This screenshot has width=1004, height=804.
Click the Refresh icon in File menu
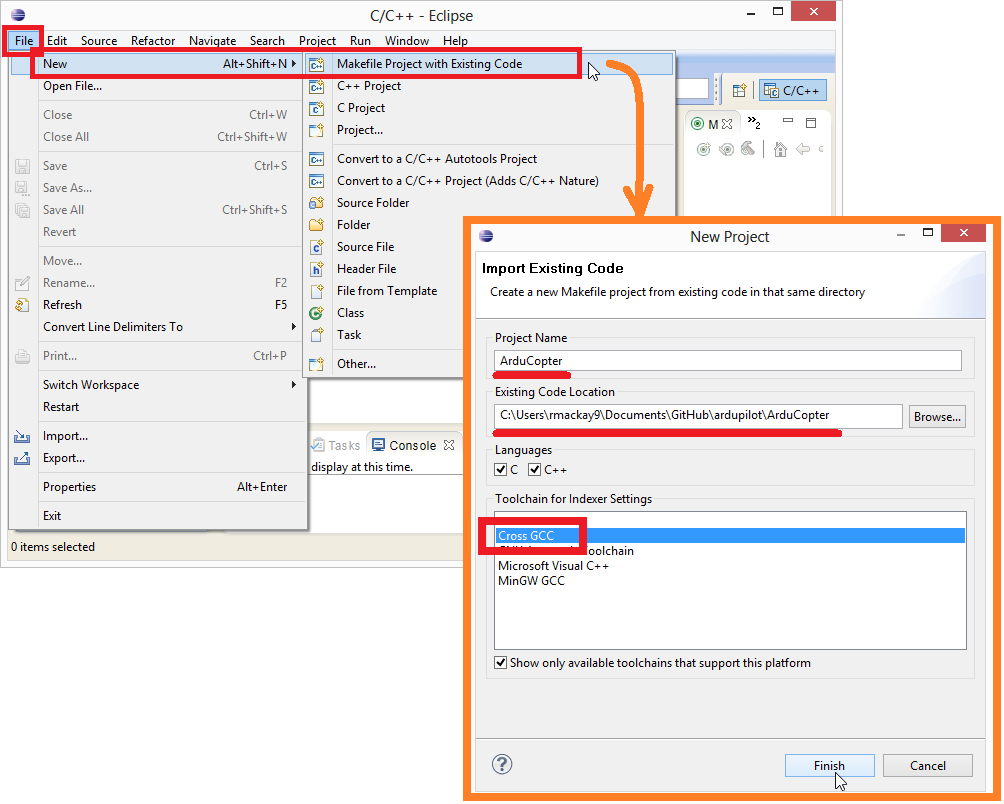click(x=22, y=306)
